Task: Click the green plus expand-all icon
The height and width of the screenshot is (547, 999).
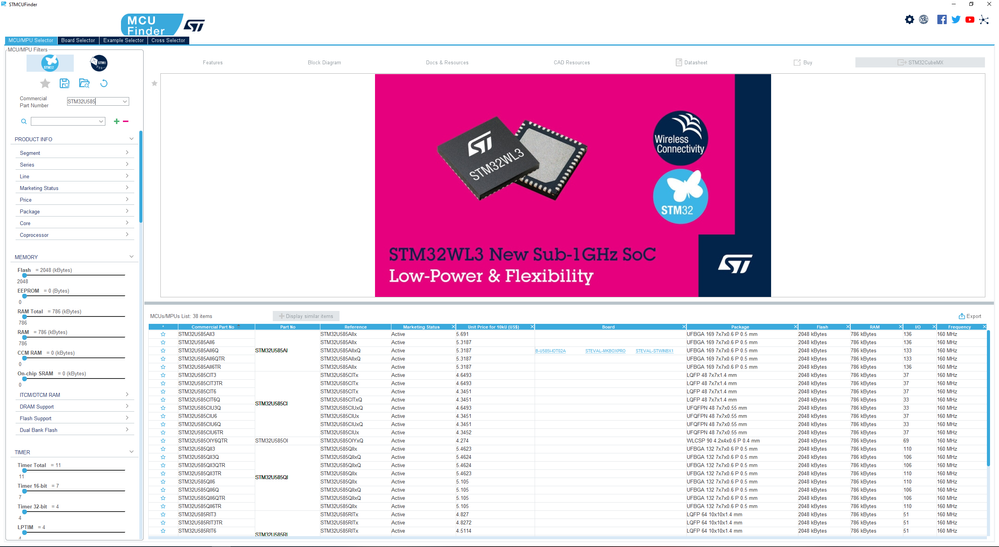Action: pos(116,121)
